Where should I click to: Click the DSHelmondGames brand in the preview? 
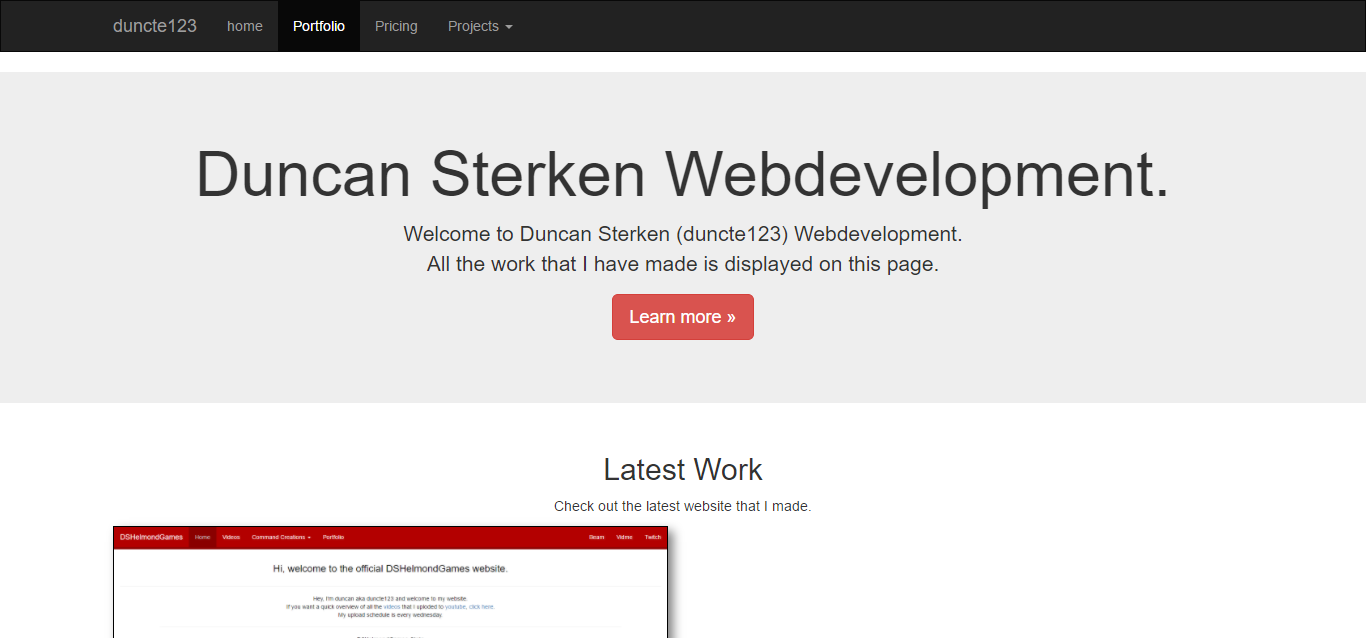click(150, 537)
